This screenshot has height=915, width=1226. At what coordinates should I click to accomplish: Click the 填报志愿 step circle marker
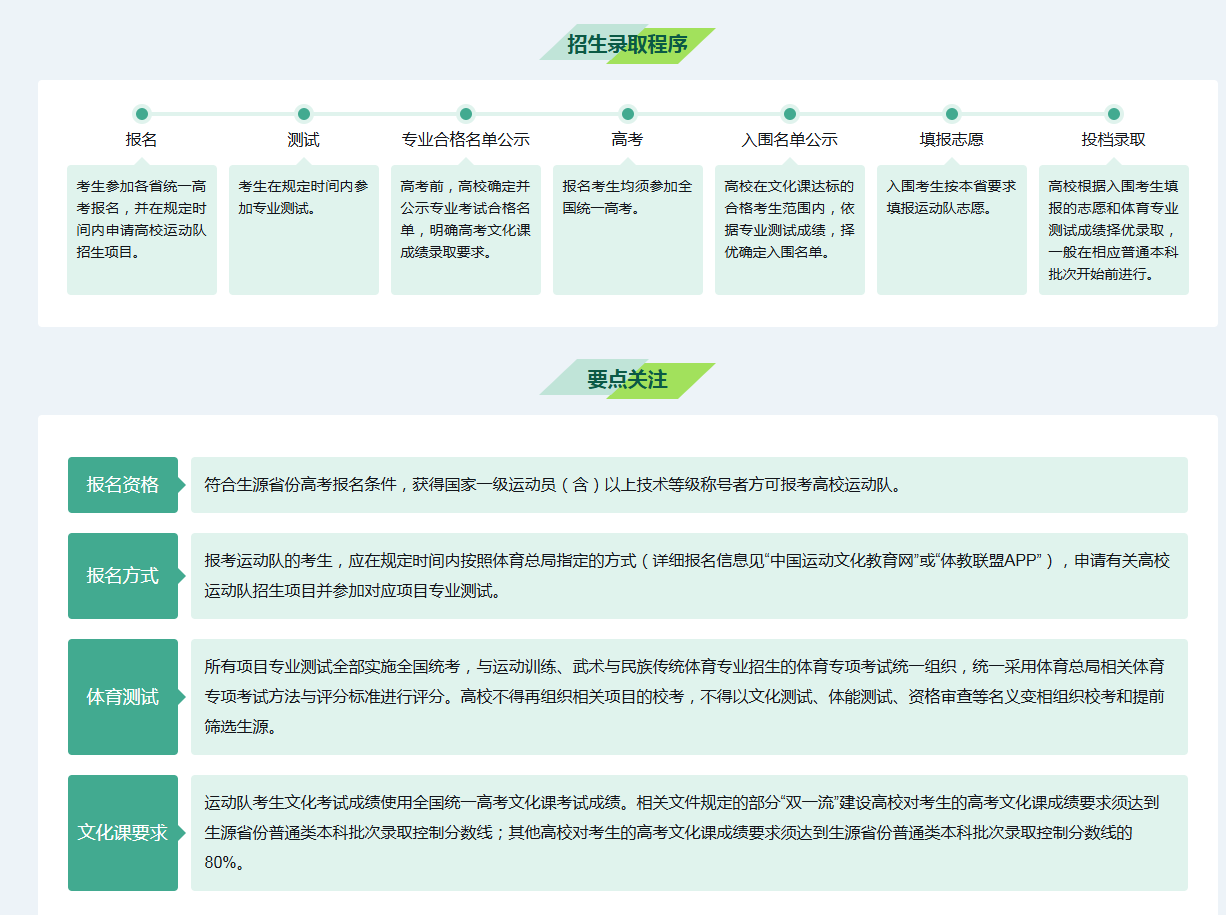(952, 114)
